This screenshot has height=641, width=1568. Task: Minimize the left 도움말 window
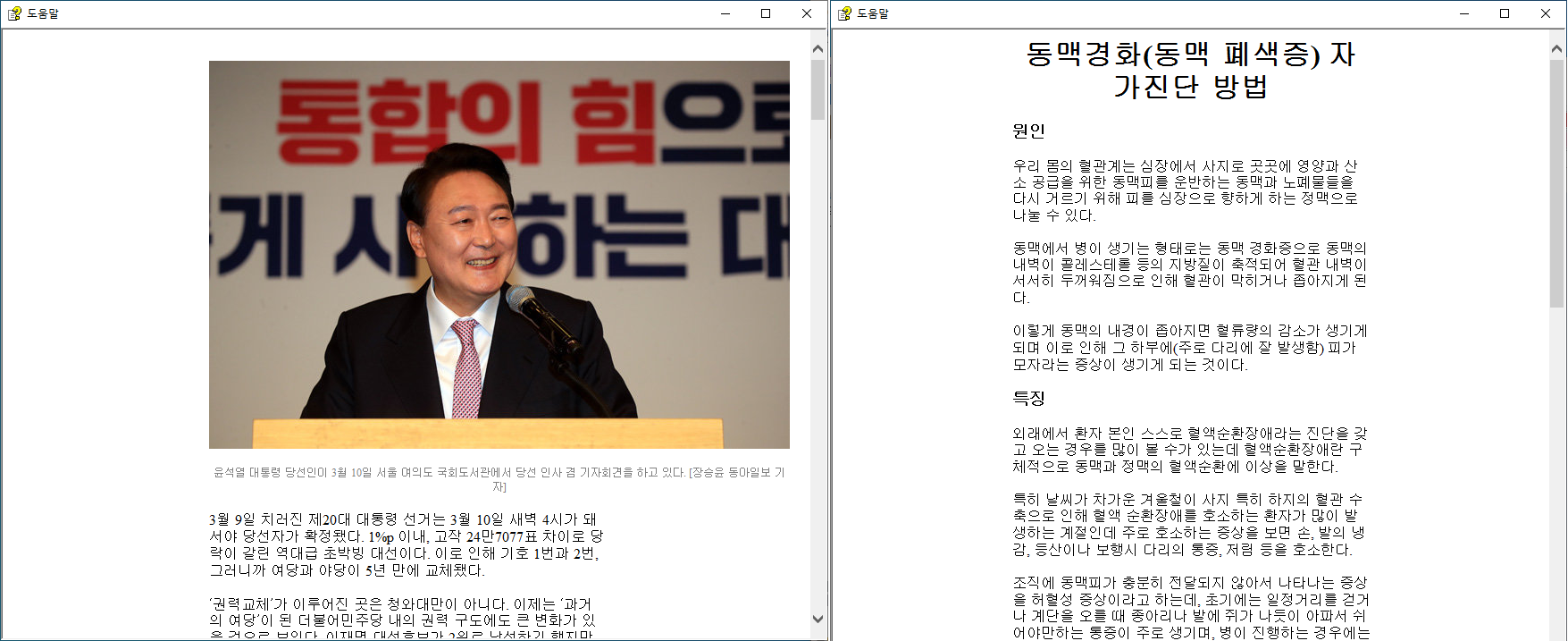pos(725,13)
